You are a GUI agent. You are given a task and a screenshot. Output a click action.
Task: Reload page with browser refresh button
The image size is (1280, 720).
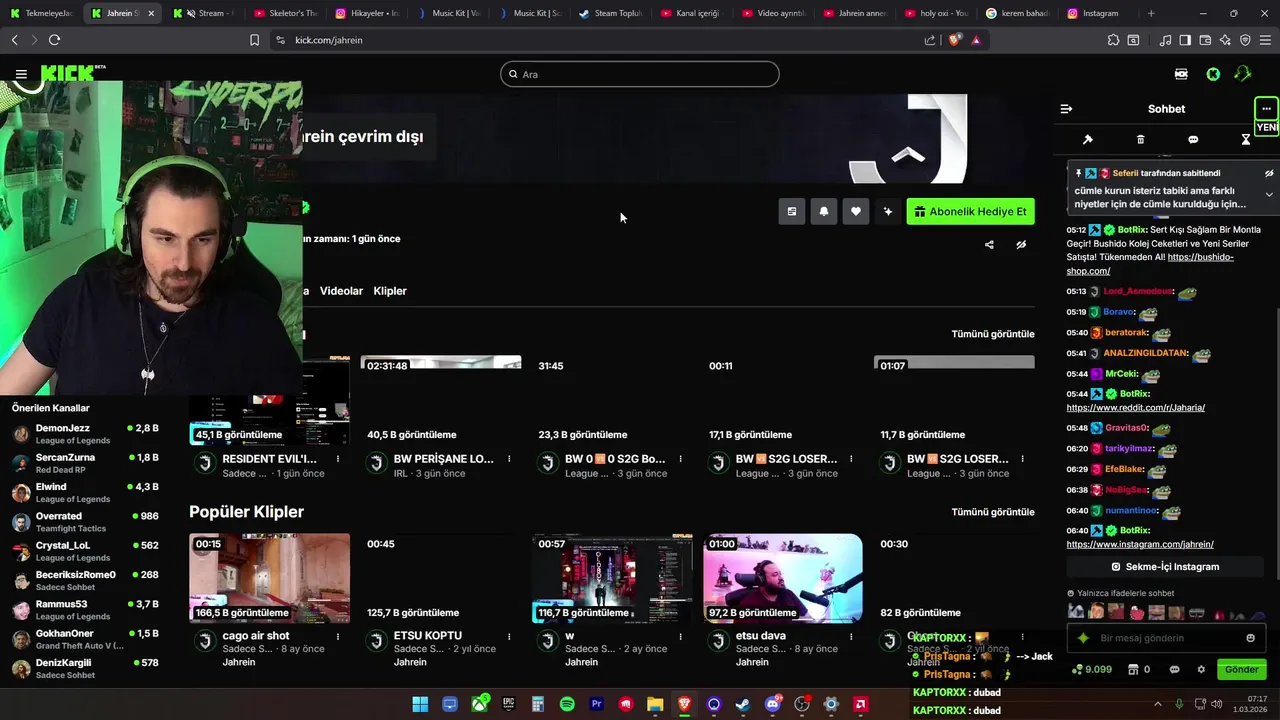pyautogui.click(x=54, y=40)
